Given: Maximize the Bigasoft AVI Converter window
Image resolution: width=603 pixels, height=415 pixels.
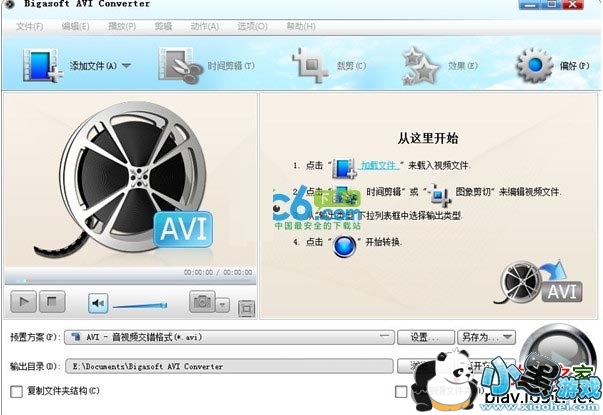Looking at the screenshot, I should 552,4.
